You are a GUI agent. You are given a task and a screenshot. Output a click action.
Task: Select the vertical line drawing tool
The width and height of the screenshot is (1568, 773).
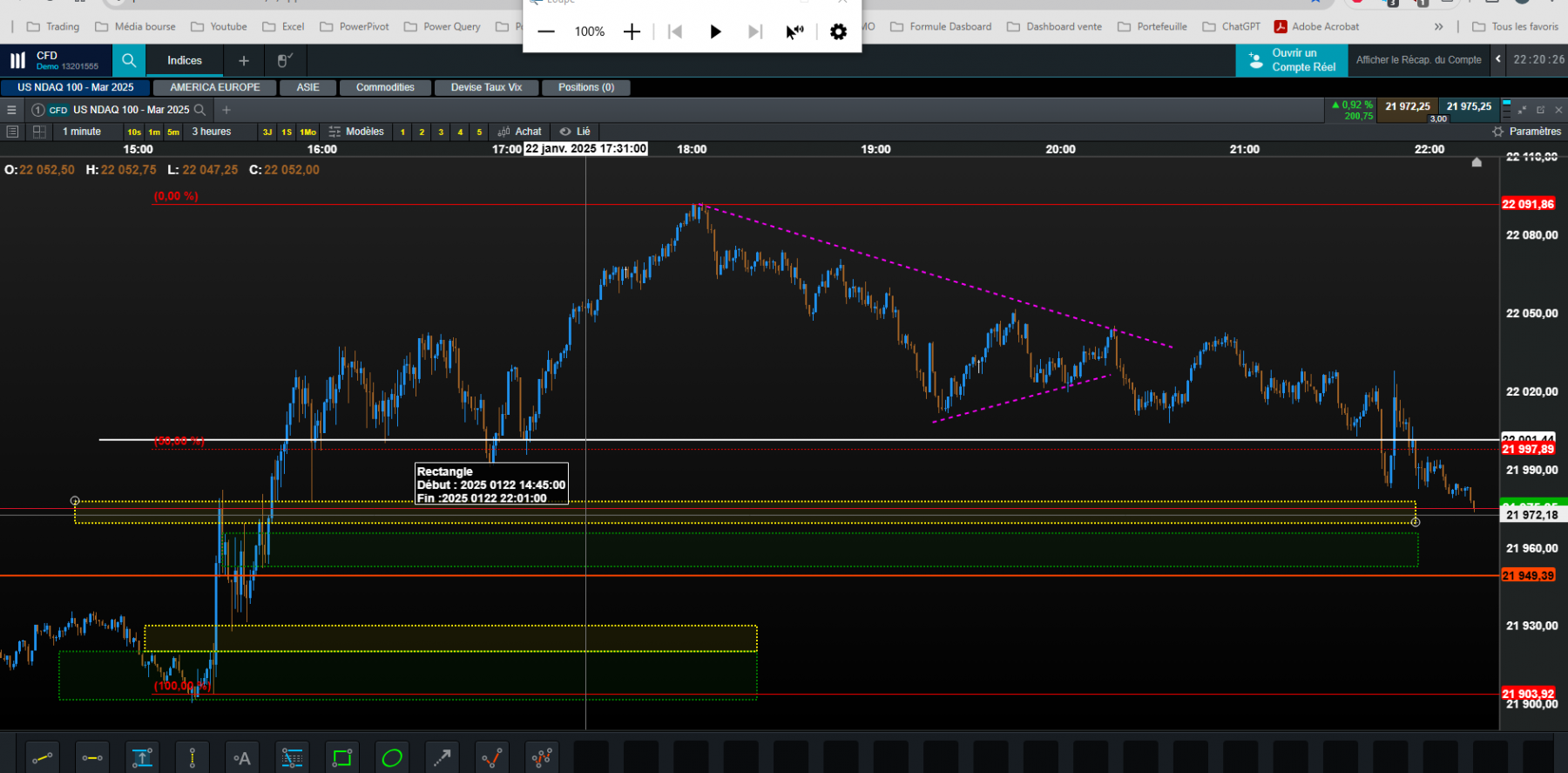193,758
